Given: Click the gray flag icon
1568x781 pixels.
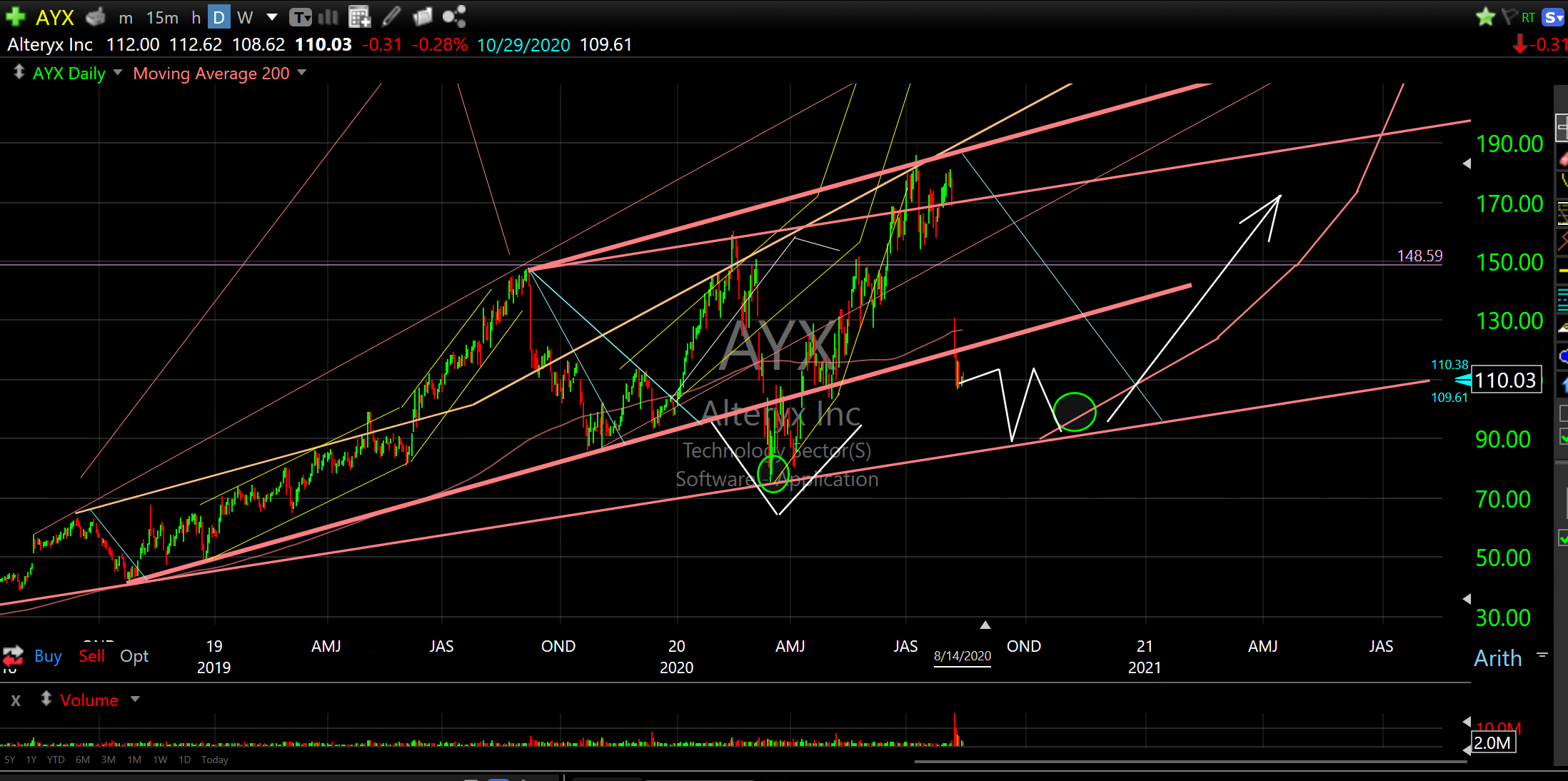Looking at the screenshot, I should point(1509,16).
